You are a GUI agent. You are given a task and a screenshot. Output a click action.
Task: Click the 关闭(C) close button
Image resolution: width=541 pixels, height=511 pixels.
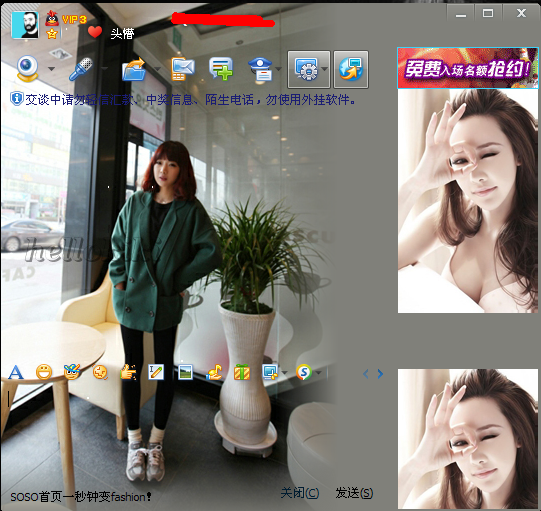point(300,493)
